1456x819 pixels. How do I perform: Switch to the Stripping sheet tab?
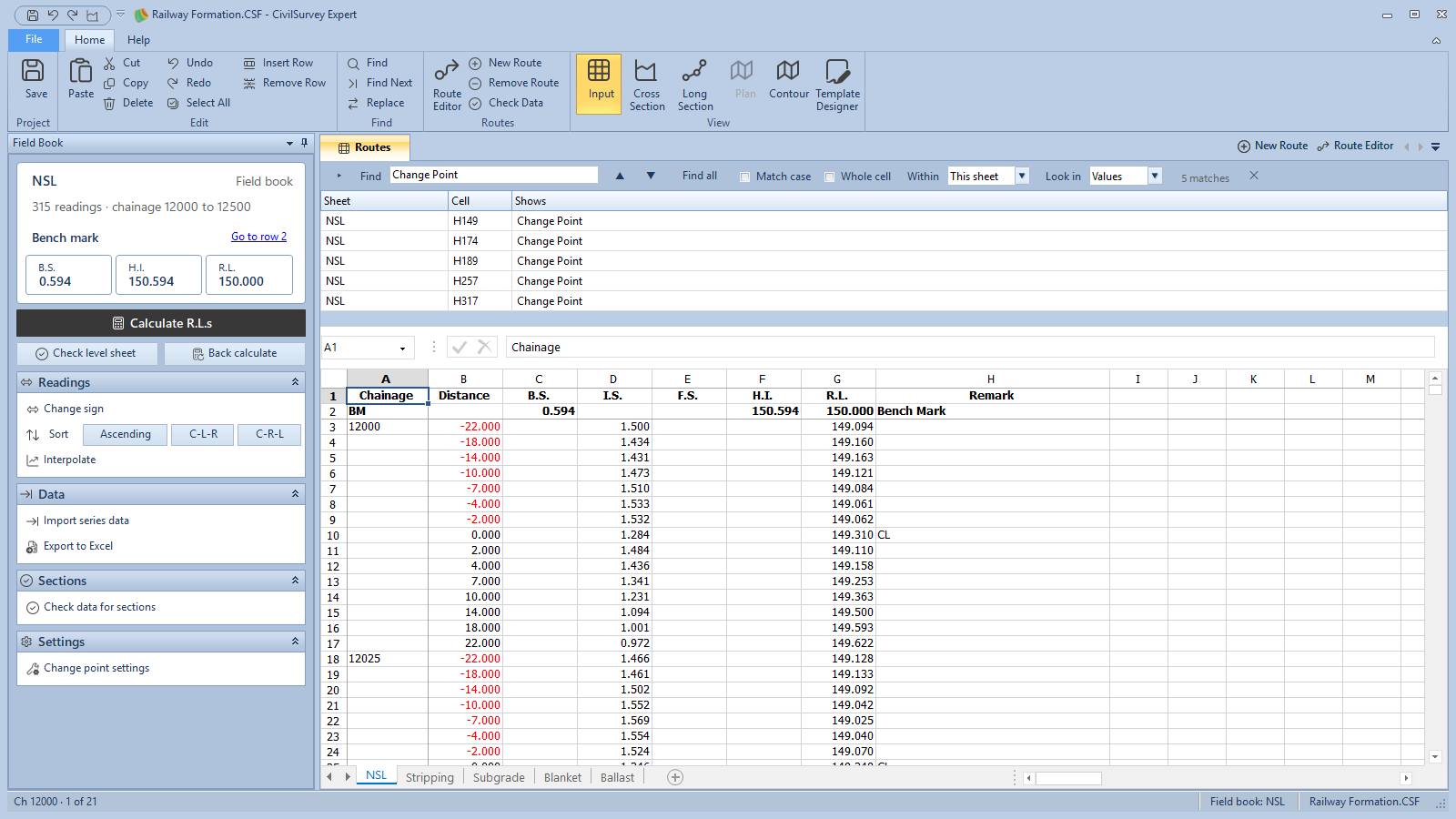pos(430,777)
